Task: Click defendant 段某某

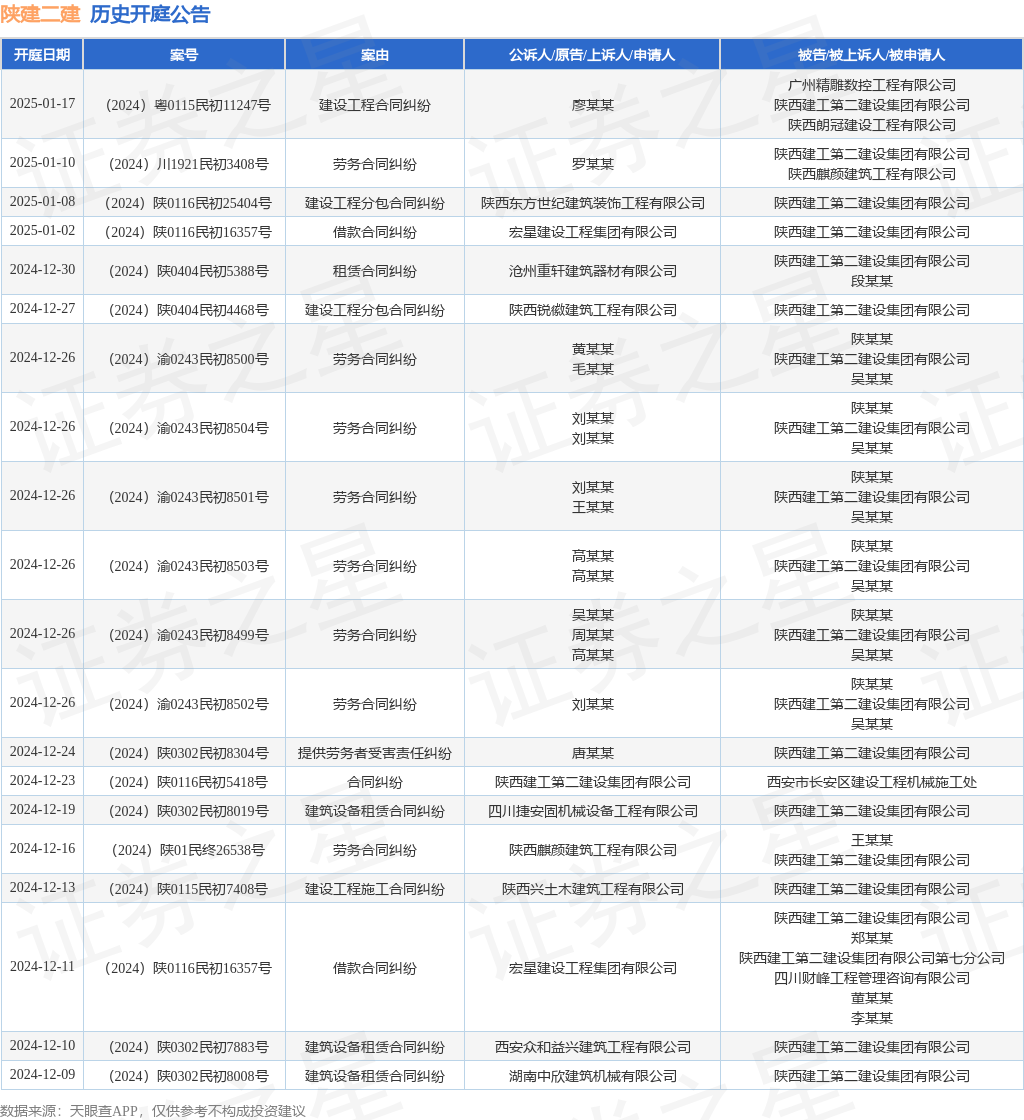Action: click(872, 281)
